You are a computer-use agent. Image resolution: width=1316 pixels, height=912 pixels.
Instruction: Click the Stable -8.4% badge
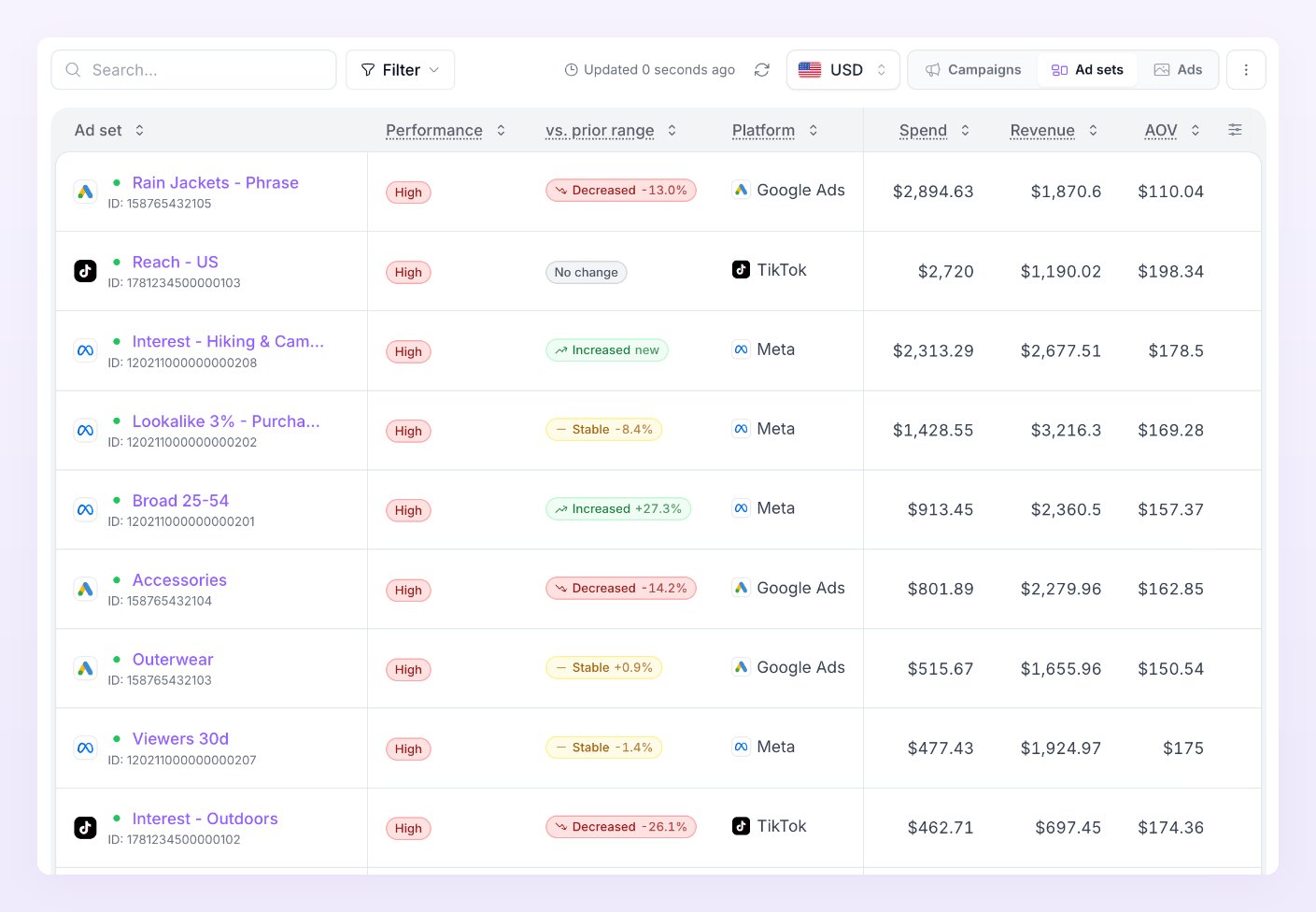(x=604, y=430)
